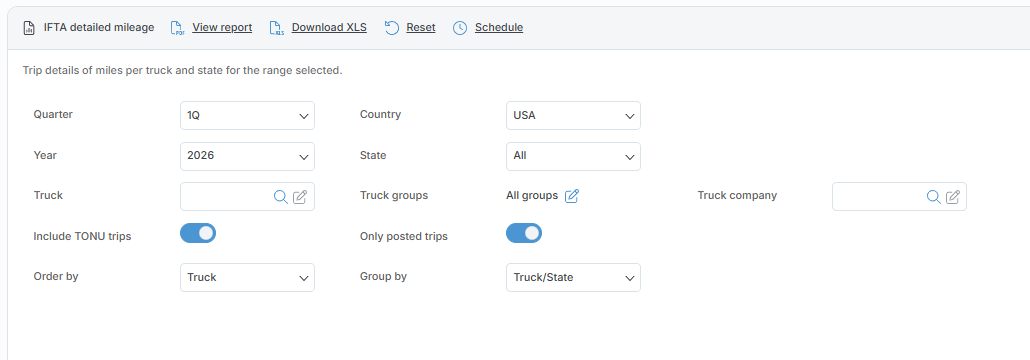
Task: Toggle the Only posted trips switch
Action: pyautogui.click(x=524, y=233)
